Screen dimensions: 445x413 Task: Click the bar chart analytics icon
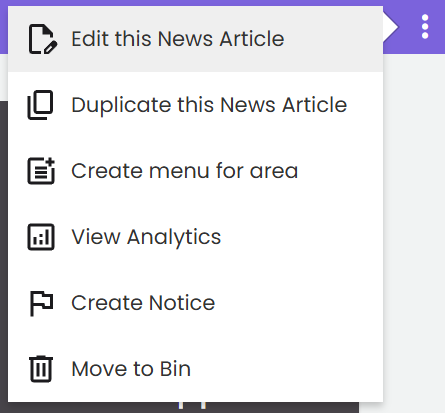point(41,237)
